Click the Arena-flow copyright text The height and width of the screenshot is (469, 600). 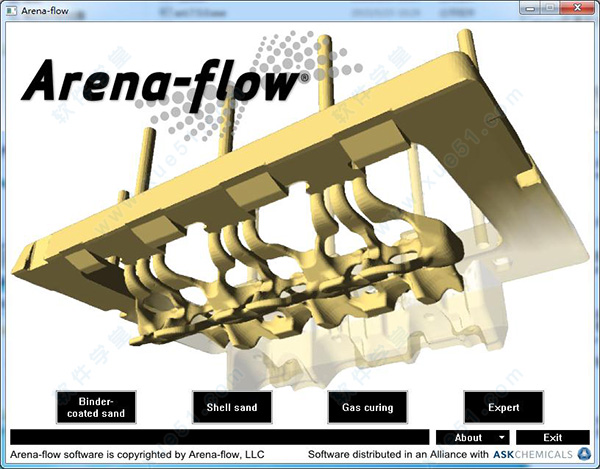coord(137,455)
